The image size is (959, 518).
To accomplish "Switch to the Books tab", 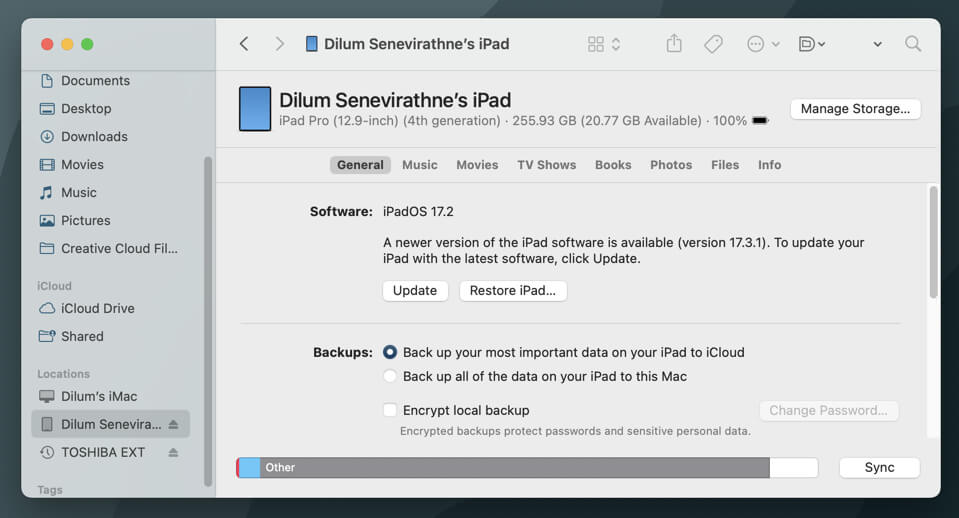I will point(613,165).
